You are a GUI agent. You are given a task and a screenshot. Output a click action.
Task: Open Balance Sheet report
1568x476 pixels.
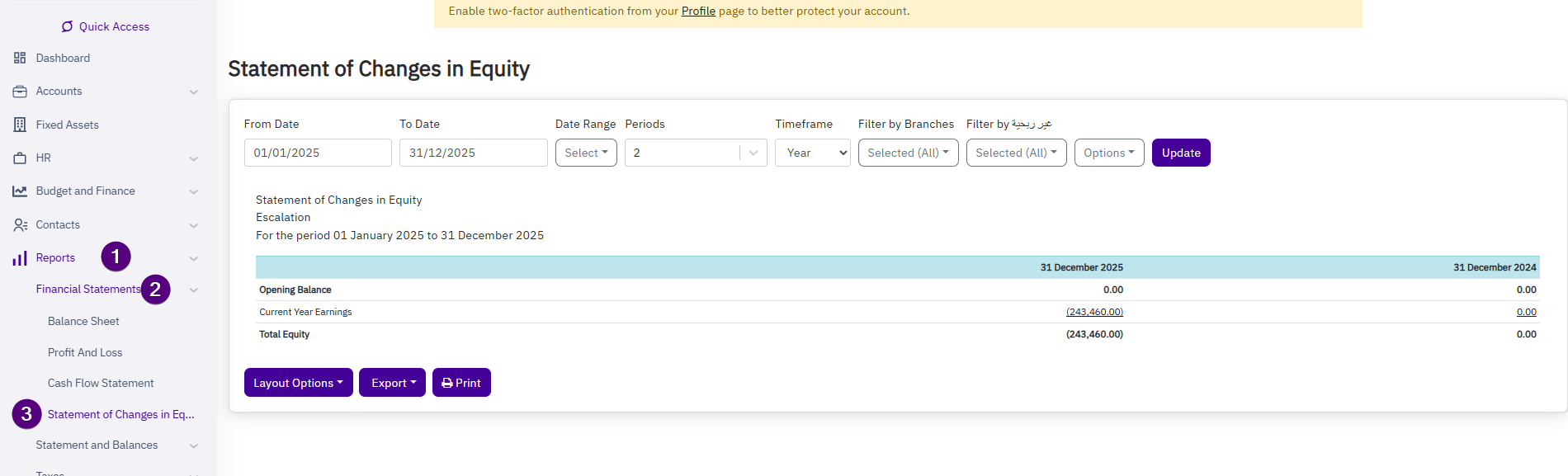[83, 321]
